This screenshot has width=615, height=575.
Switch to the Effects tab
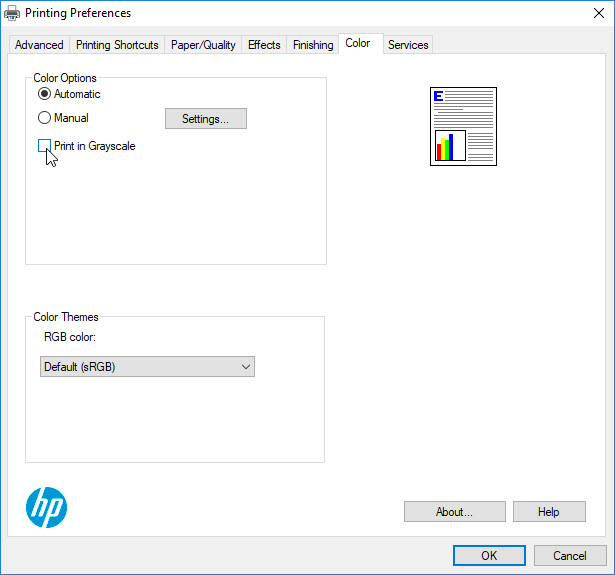[x=264, y=45]
